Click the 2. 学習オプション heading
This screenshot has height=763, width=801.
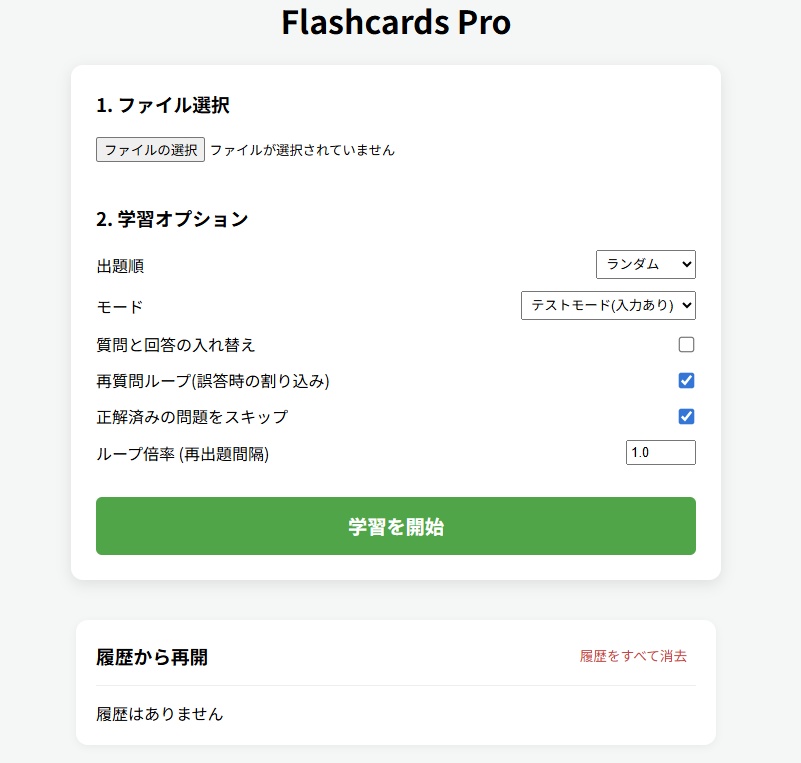coord(173,218)
